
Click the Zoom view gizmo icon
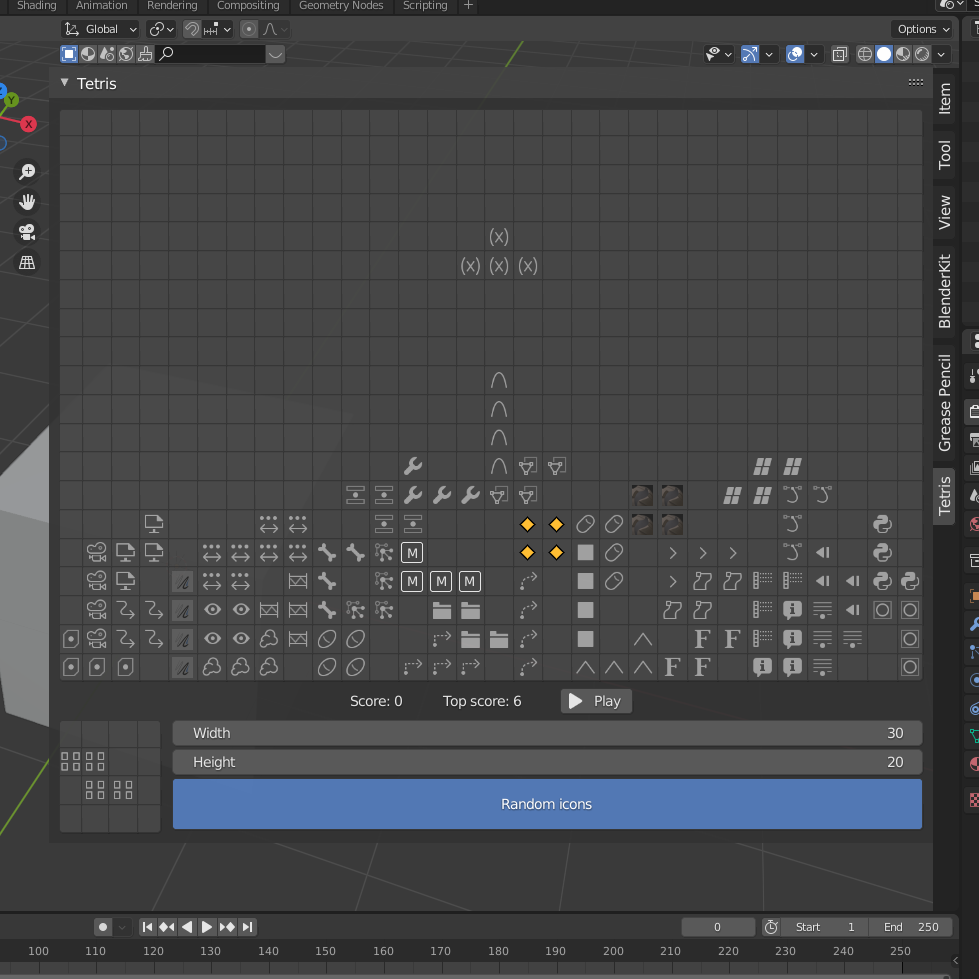27,172
